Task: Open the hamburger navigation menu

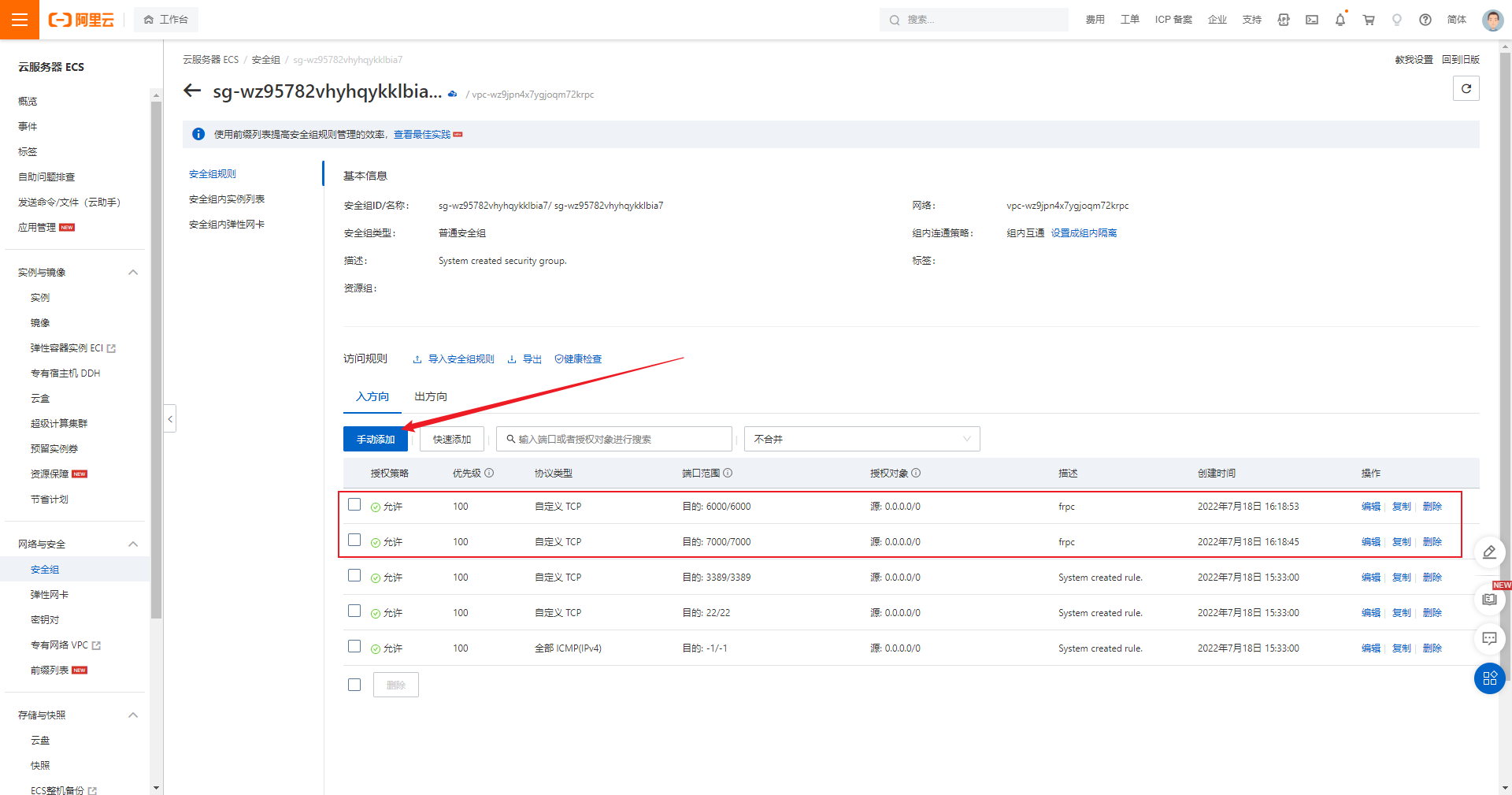Action: 20,20
